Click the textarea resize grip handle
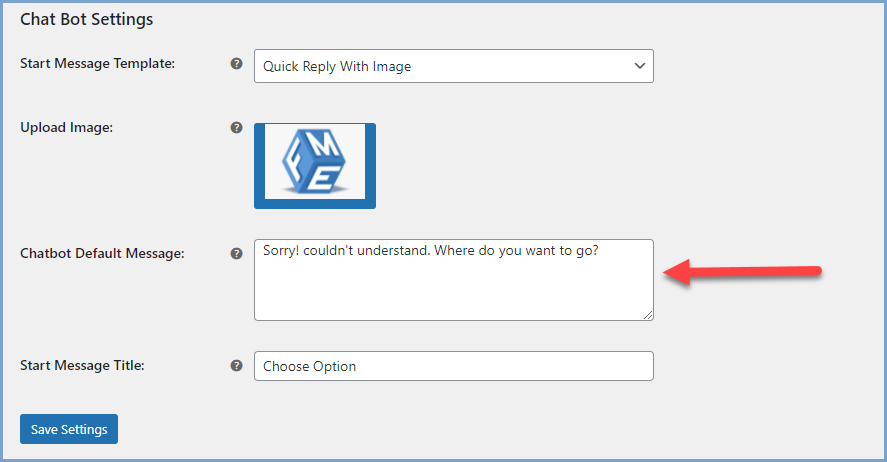The image size is (887, 462). [648, 315]
